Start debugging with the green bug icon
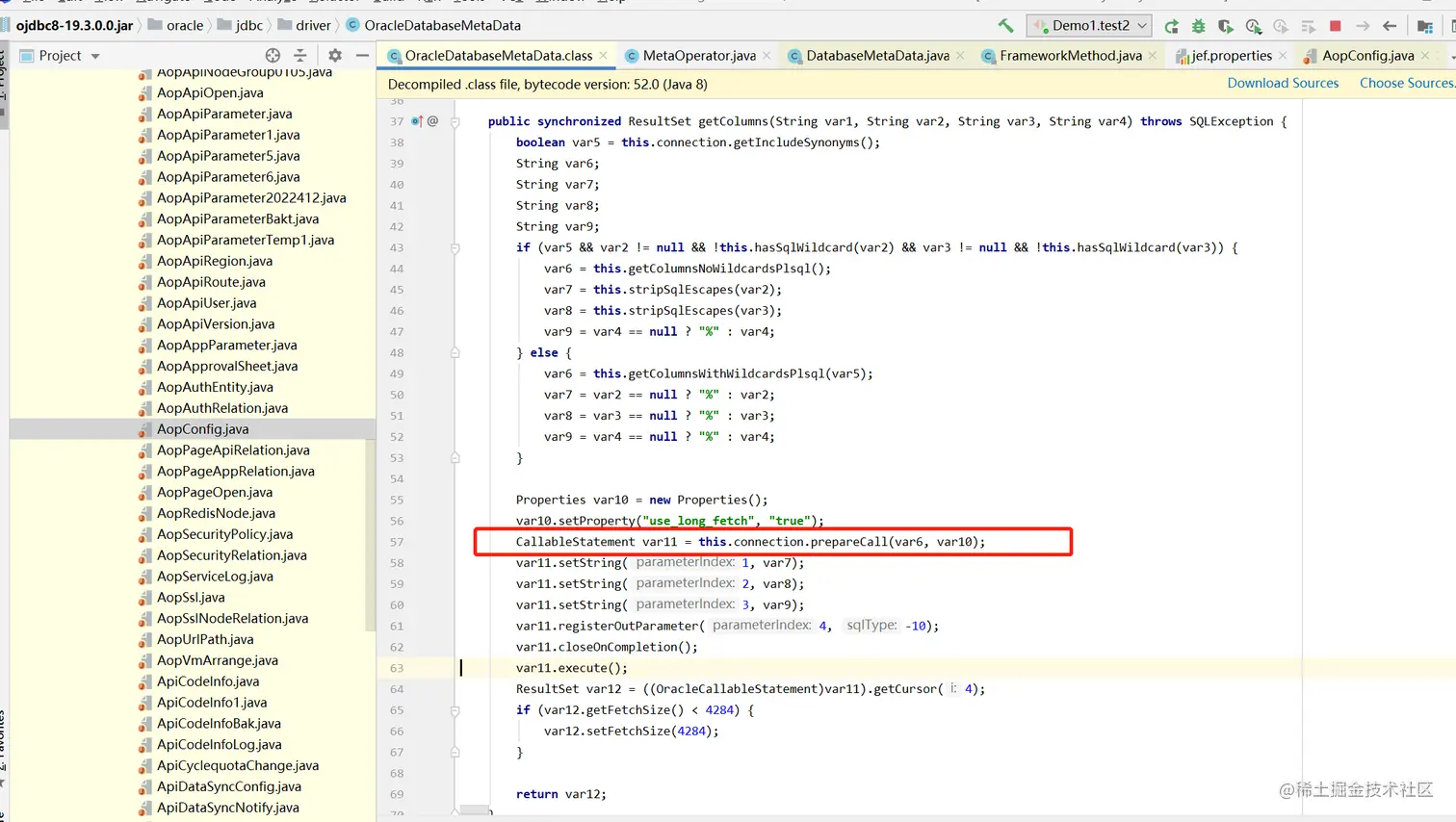Image resolution: width=1456 pixels, height=822 pixels. pyautogui.click(x=1198, y=26)
